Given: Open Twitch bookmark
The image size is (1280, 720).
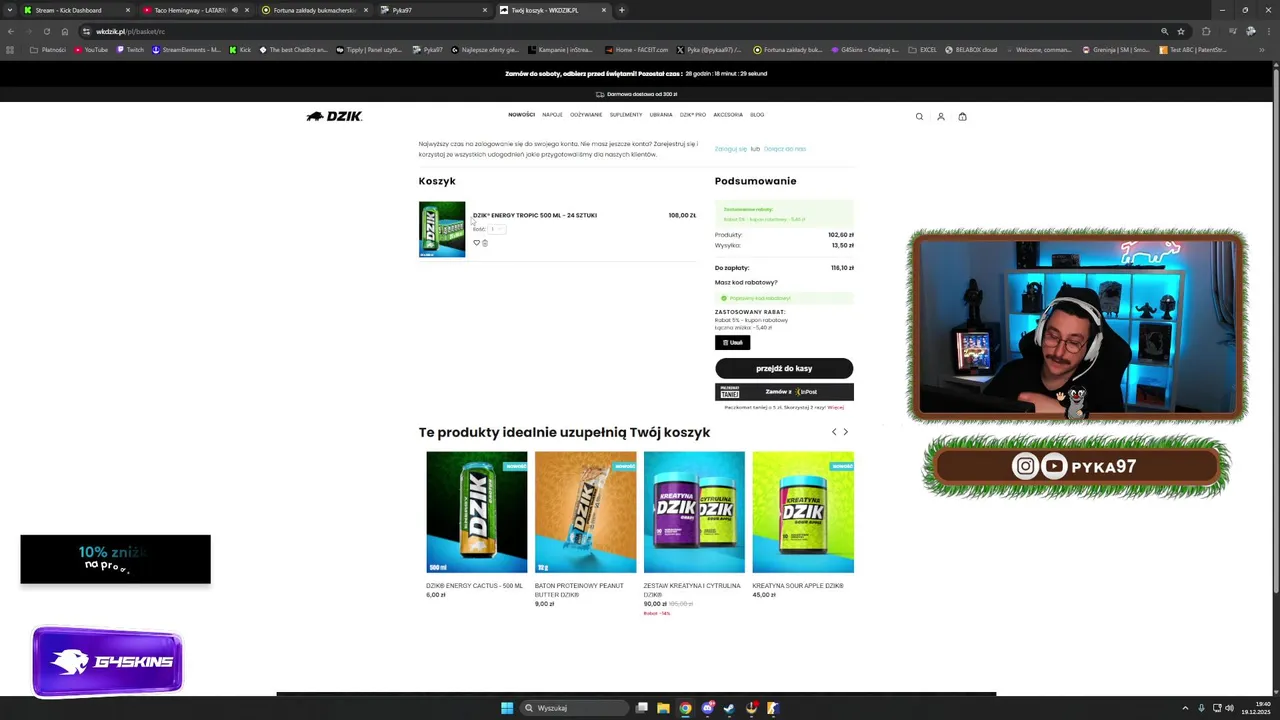Looking at the screenshot, I should coord(130,49).
